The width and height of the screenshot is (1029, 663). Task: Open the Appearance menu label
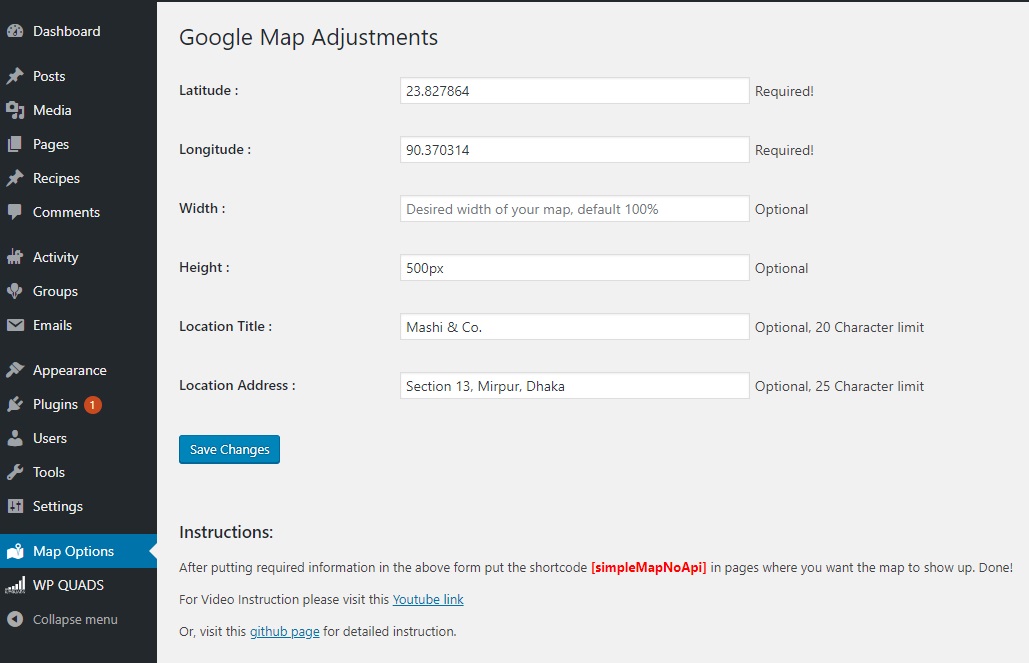(x=70, y=370)
